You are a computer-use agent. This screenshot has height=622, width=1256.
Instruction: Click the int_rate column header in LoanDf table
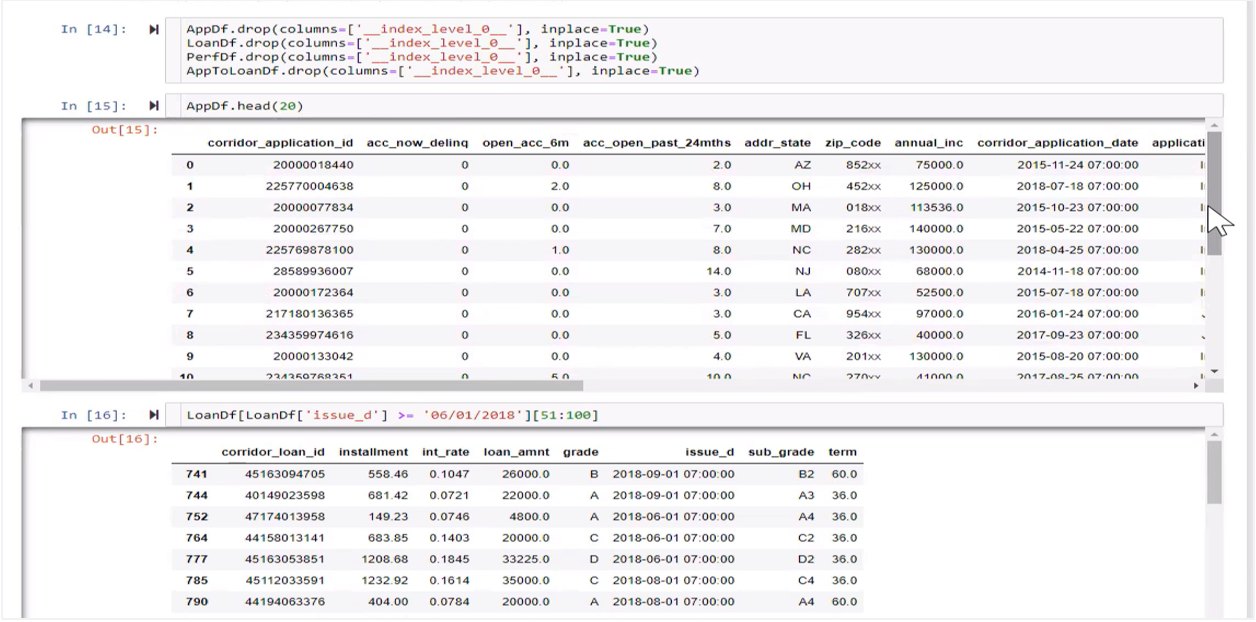tap(446, 452)
